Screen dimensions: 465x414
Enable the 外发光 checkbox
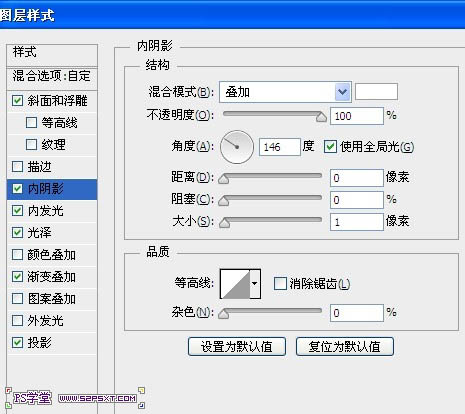click(17, 321)
